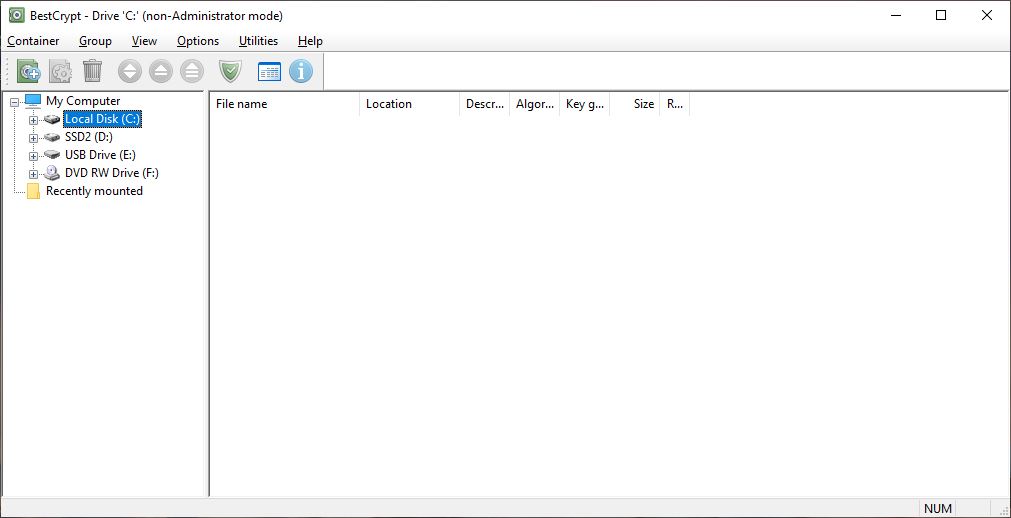Open the Container menu
The height and width of the screenshot is (518, 1011).
click(33, 41)
